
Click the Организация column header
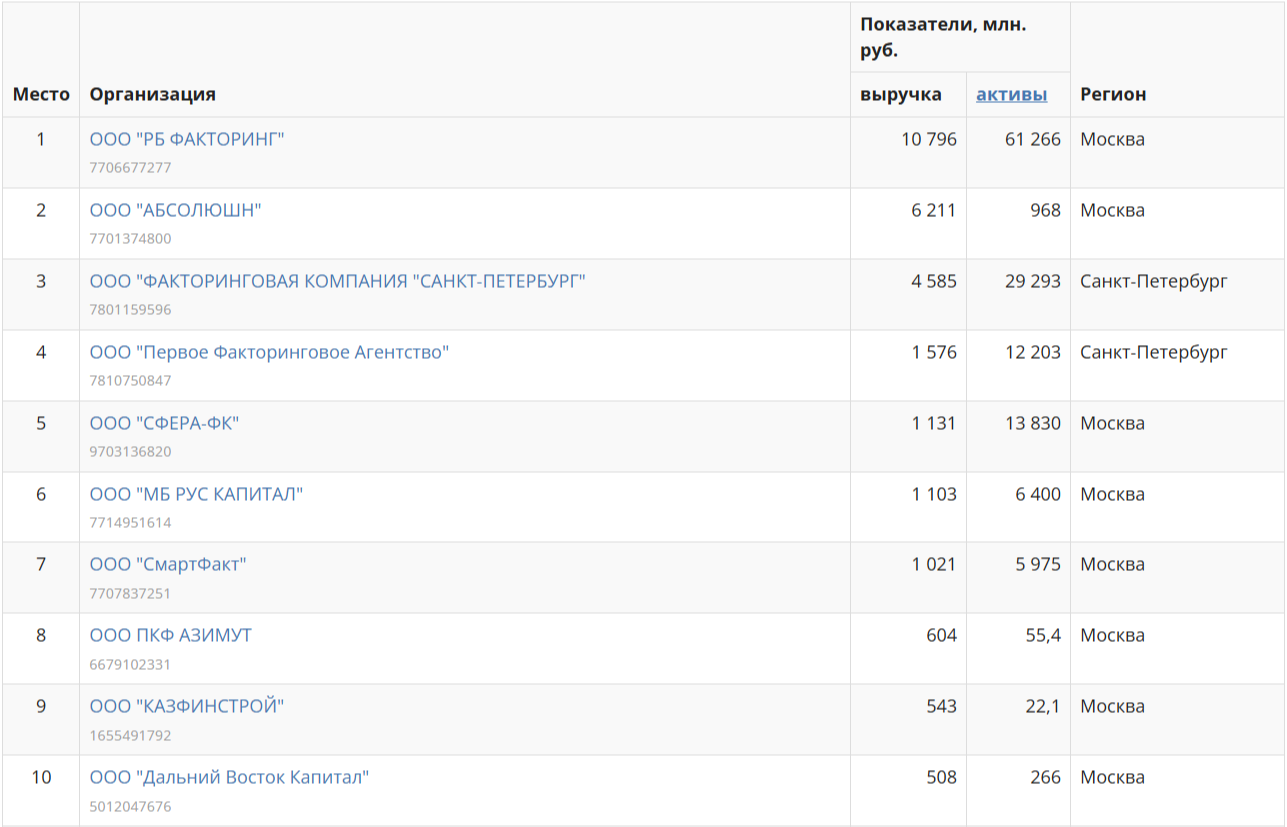point(152,94)
